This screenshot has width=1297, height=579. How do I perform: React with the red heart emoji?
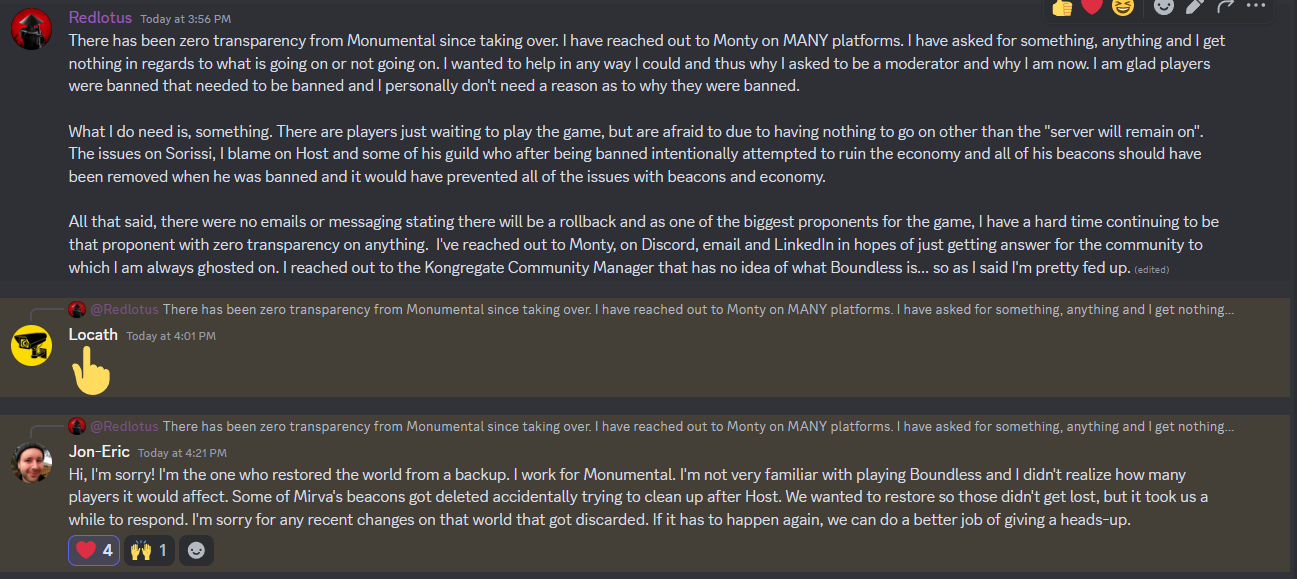pyautogui.click(x=1092, y=6)
